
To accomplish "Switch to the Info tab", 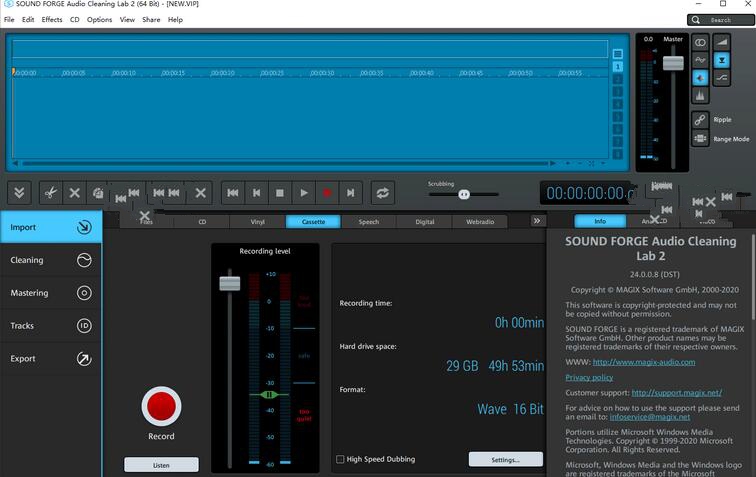I will click(600, 221).
